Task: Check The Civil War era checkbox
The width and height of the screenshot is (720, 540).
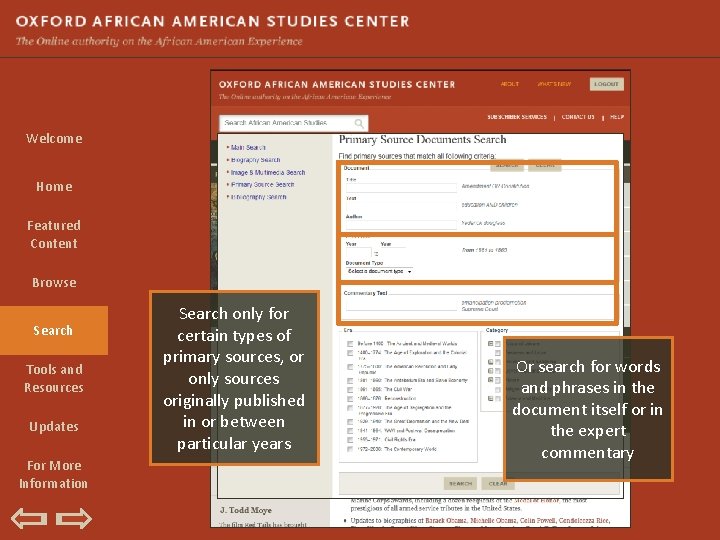Action: pyautogui.click(x=350, y=389)
